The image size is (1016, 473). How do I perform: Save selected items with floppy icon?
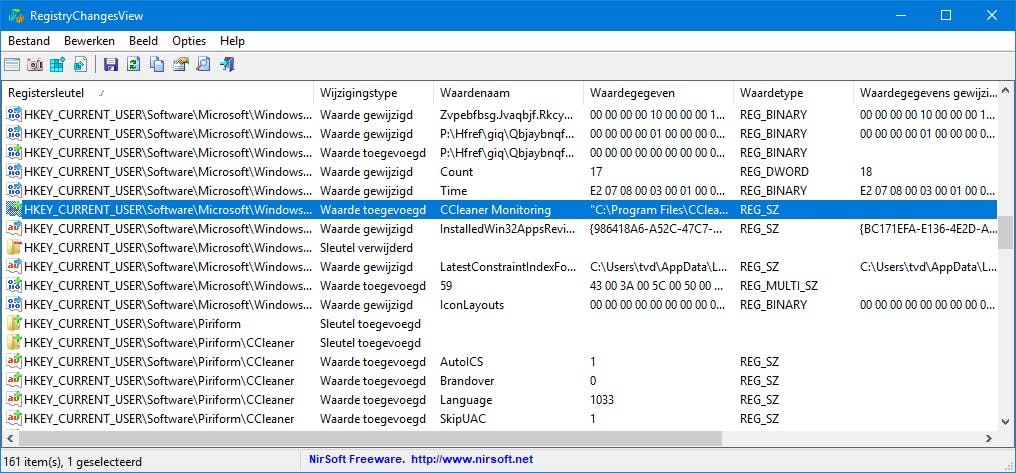coord(111,64)
